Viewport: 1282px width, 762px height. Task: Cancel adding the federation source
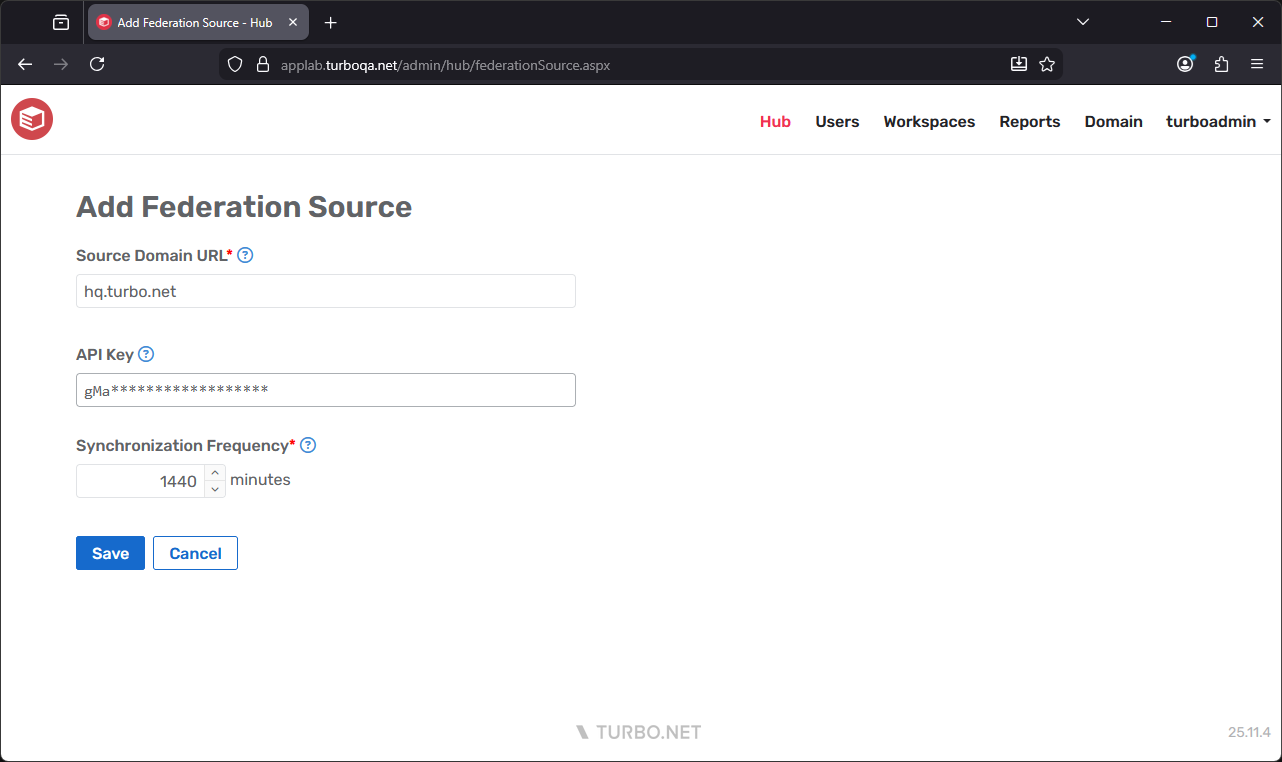pyautogui.click(x=195, y=552)
